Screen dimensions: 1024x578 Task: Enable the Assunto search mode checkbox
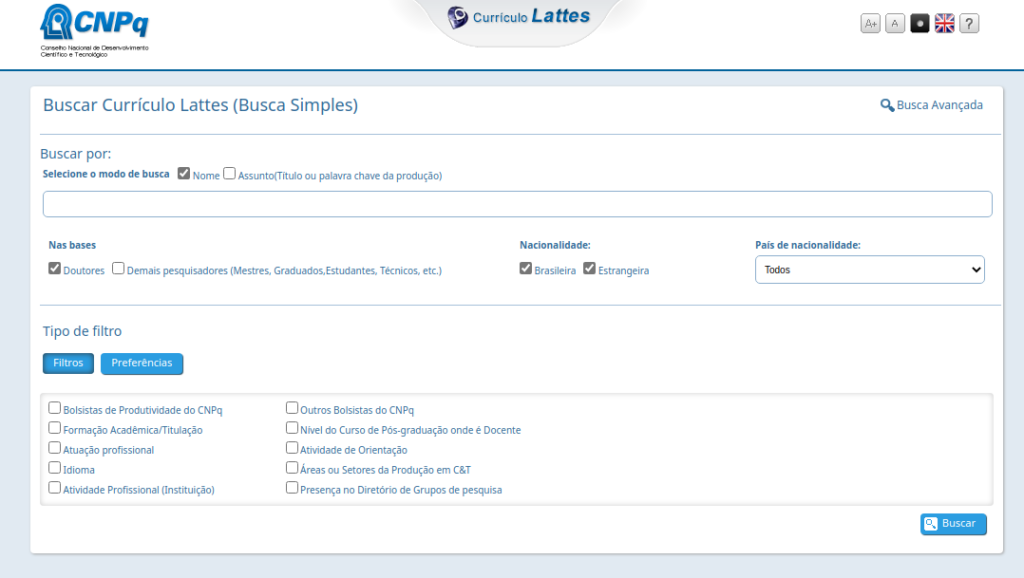[x=229, y=174]
